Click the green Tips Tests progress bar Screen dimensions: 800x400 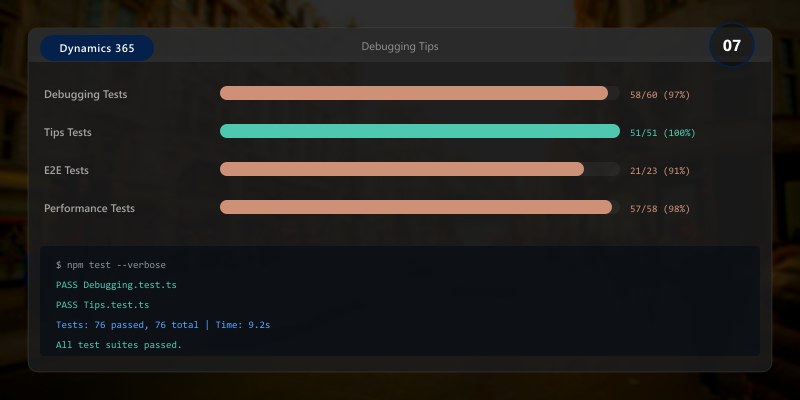coord(419,131)
